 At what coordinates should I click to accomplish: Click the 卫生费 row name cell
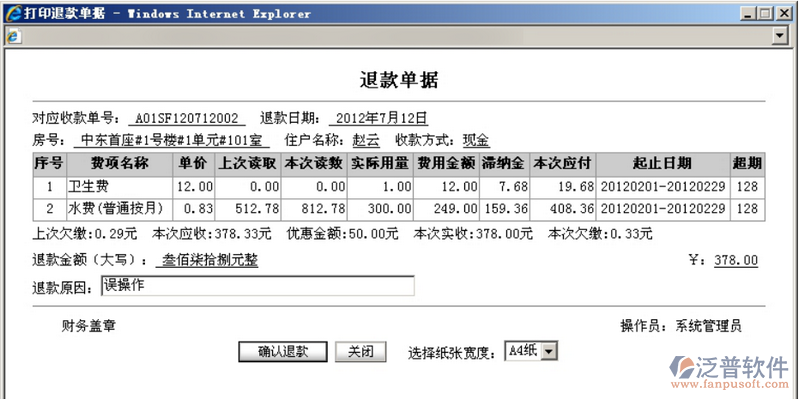(x=119, y=187)
